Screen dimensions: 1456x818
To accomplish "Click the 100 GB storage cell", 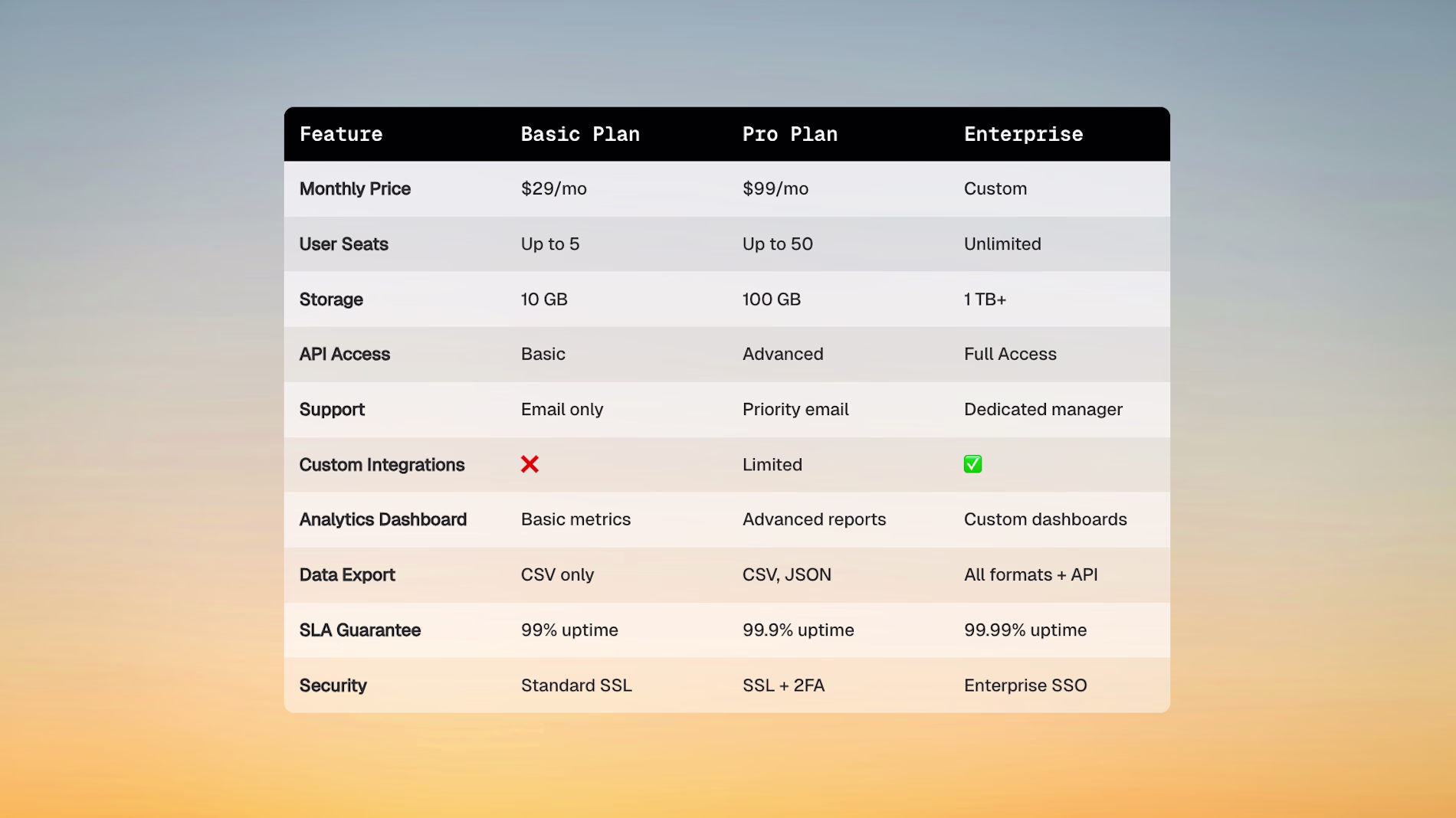I will pyautogui.click(x=771, y=299).
